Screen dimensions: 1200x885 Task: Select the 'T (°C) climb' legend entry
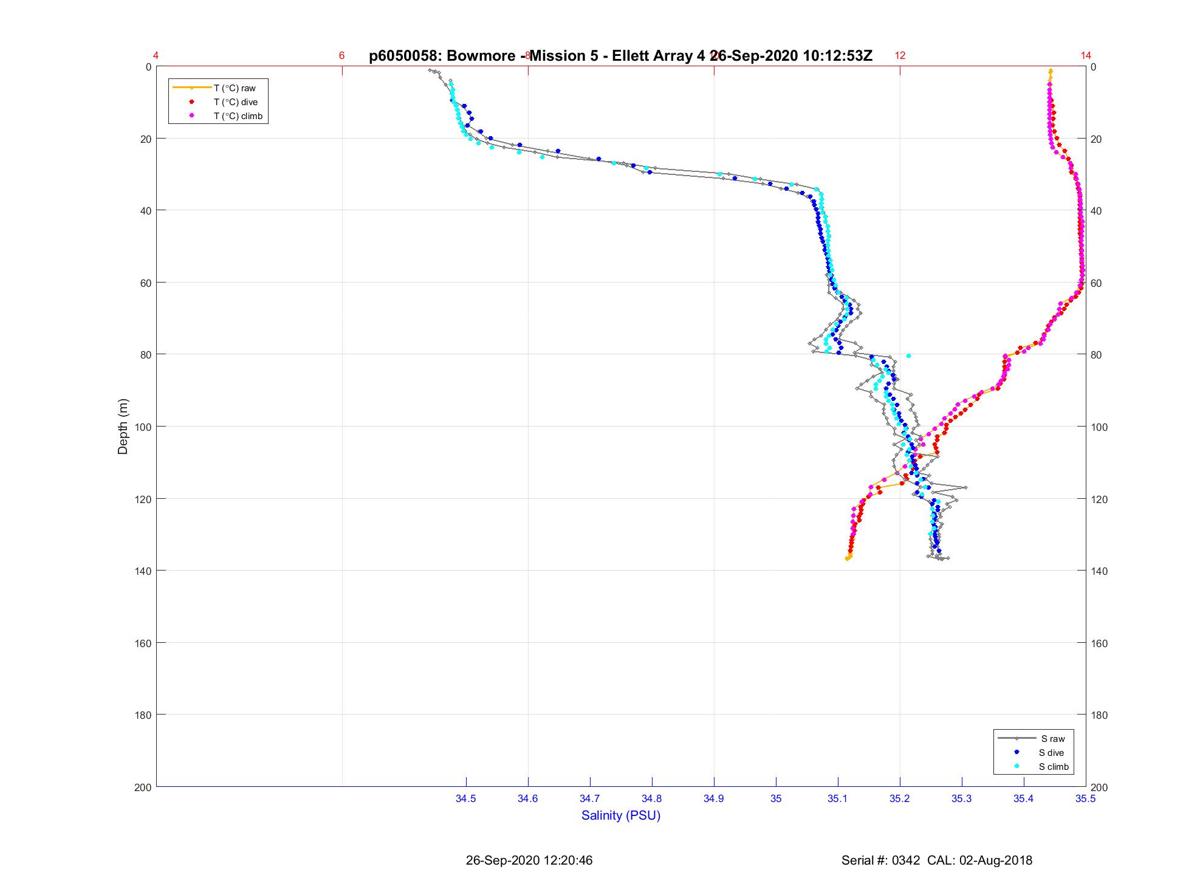[x=240, y=116]
